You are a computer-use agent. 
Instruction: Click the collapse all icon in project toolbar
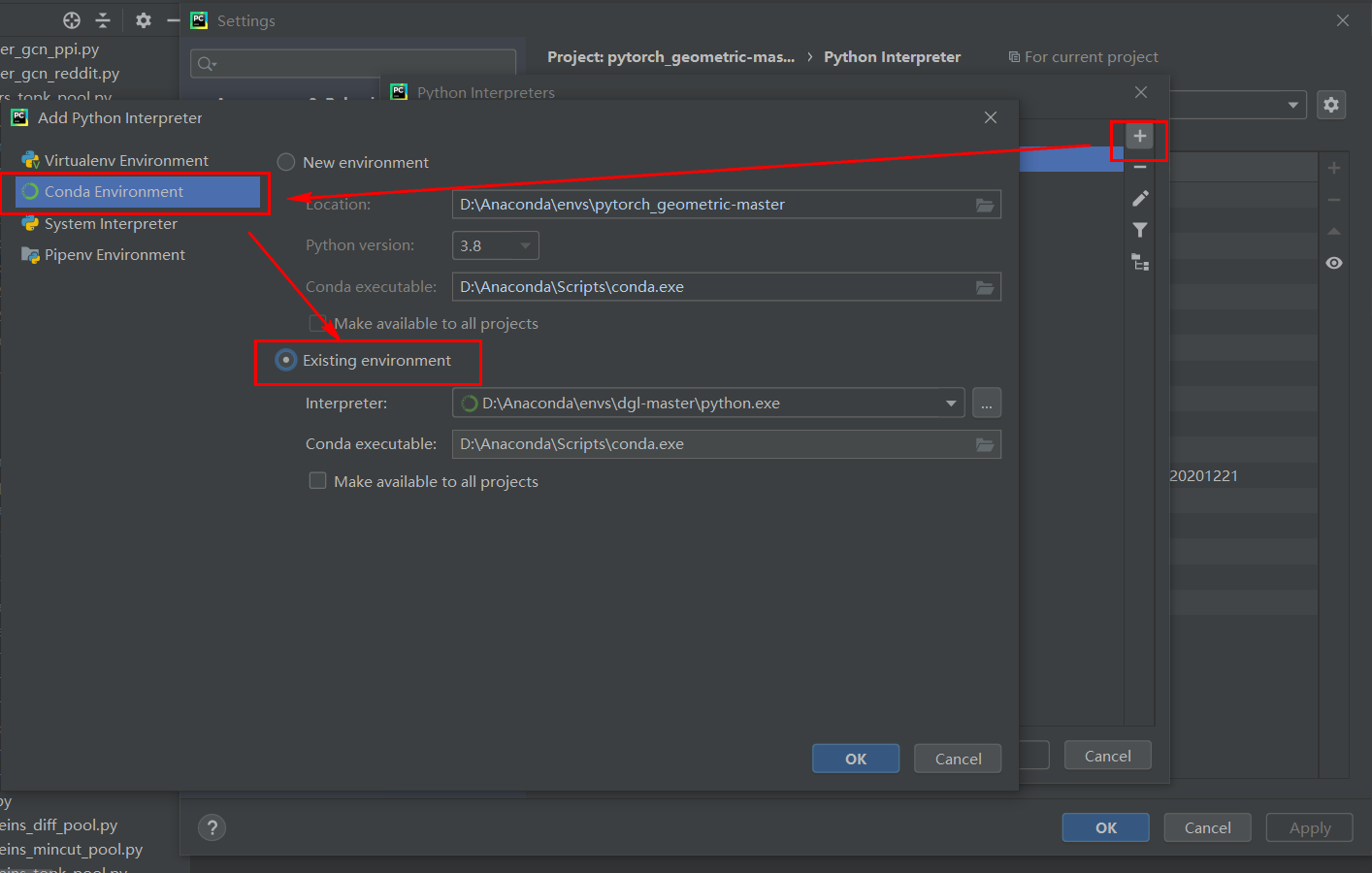pyautogui.click(x=103, y=20)
